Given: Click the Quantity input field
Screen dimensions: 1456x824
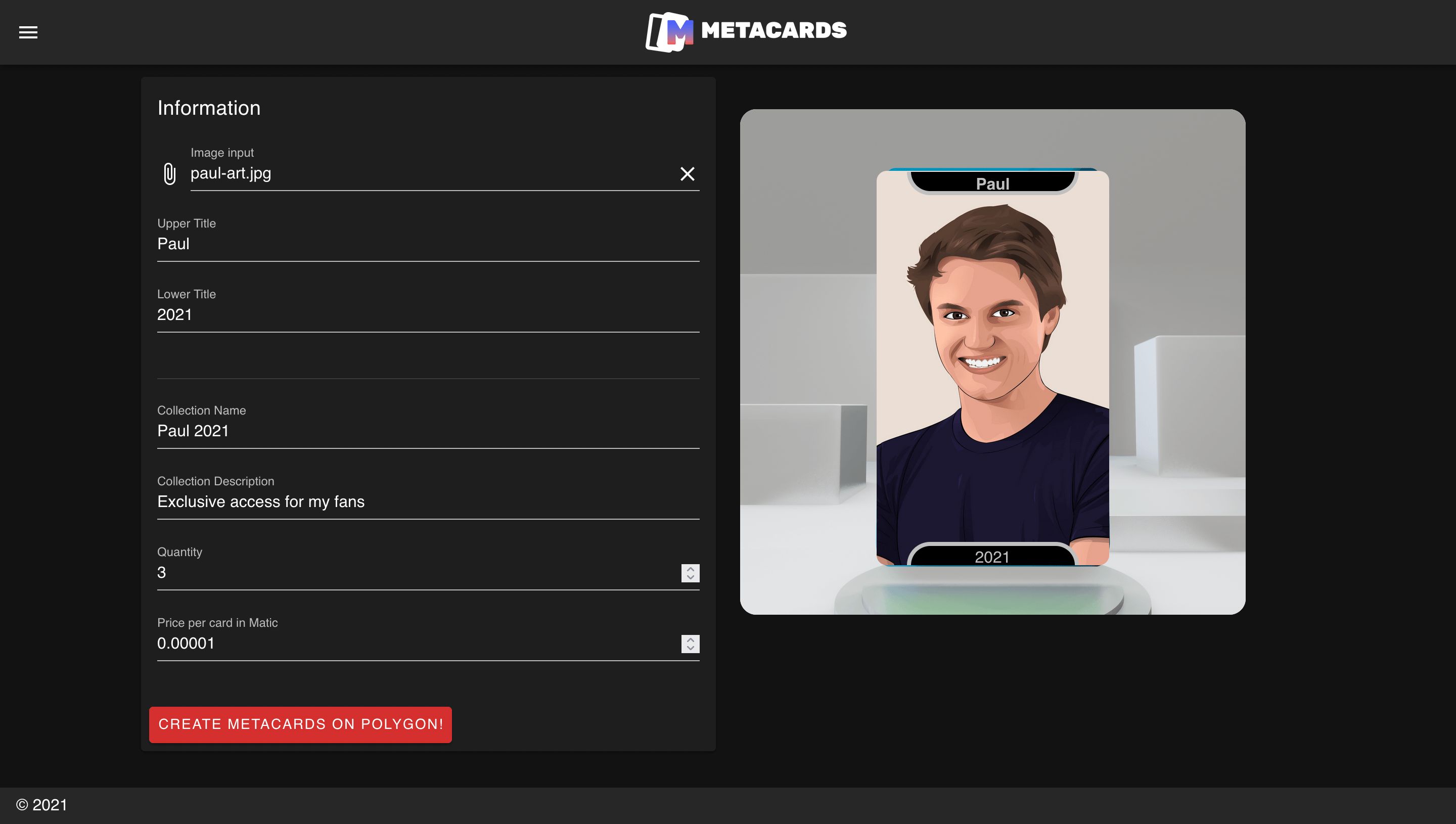Looking at the screenshot, I should [x=427, y=572].
